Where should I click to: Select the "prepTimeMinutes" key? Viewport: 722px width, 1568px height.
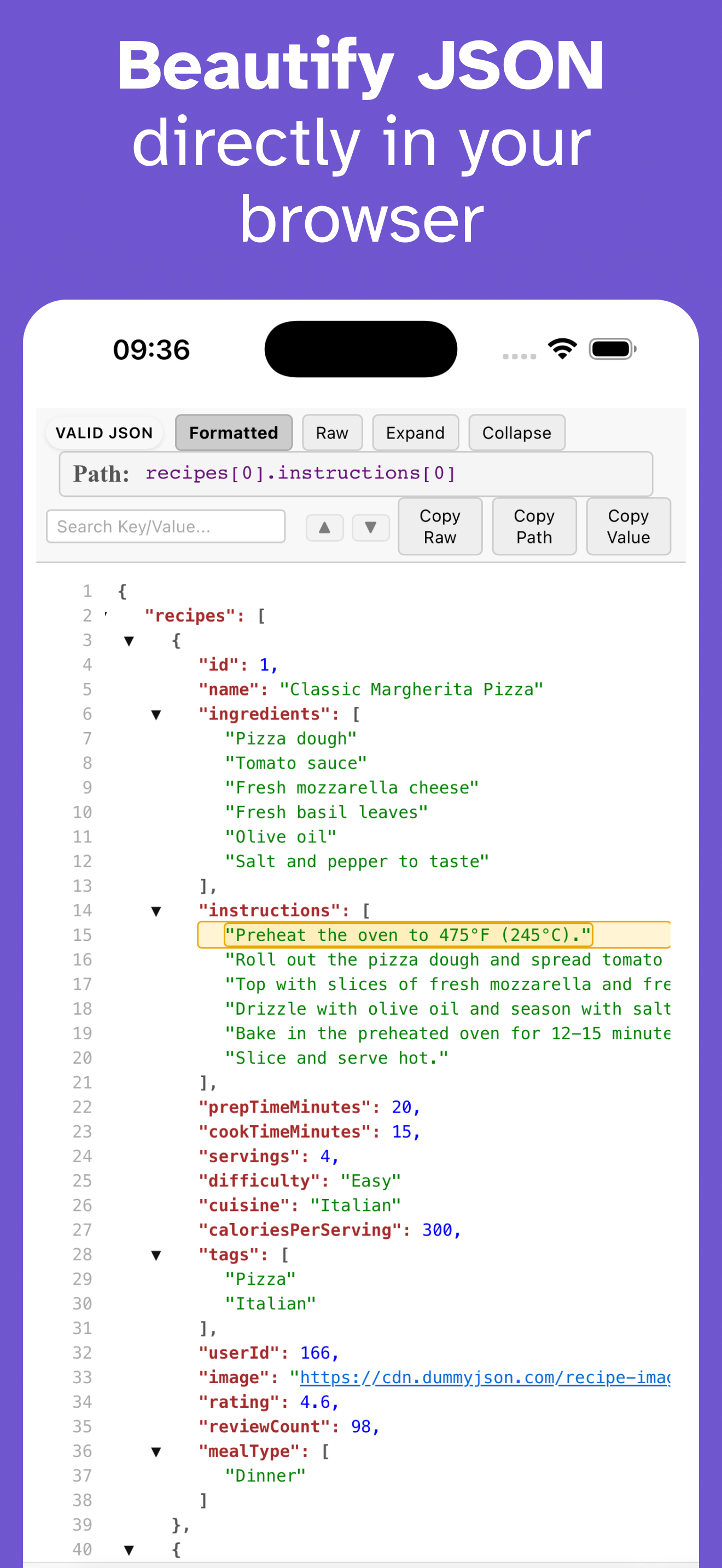point(284,1107)
